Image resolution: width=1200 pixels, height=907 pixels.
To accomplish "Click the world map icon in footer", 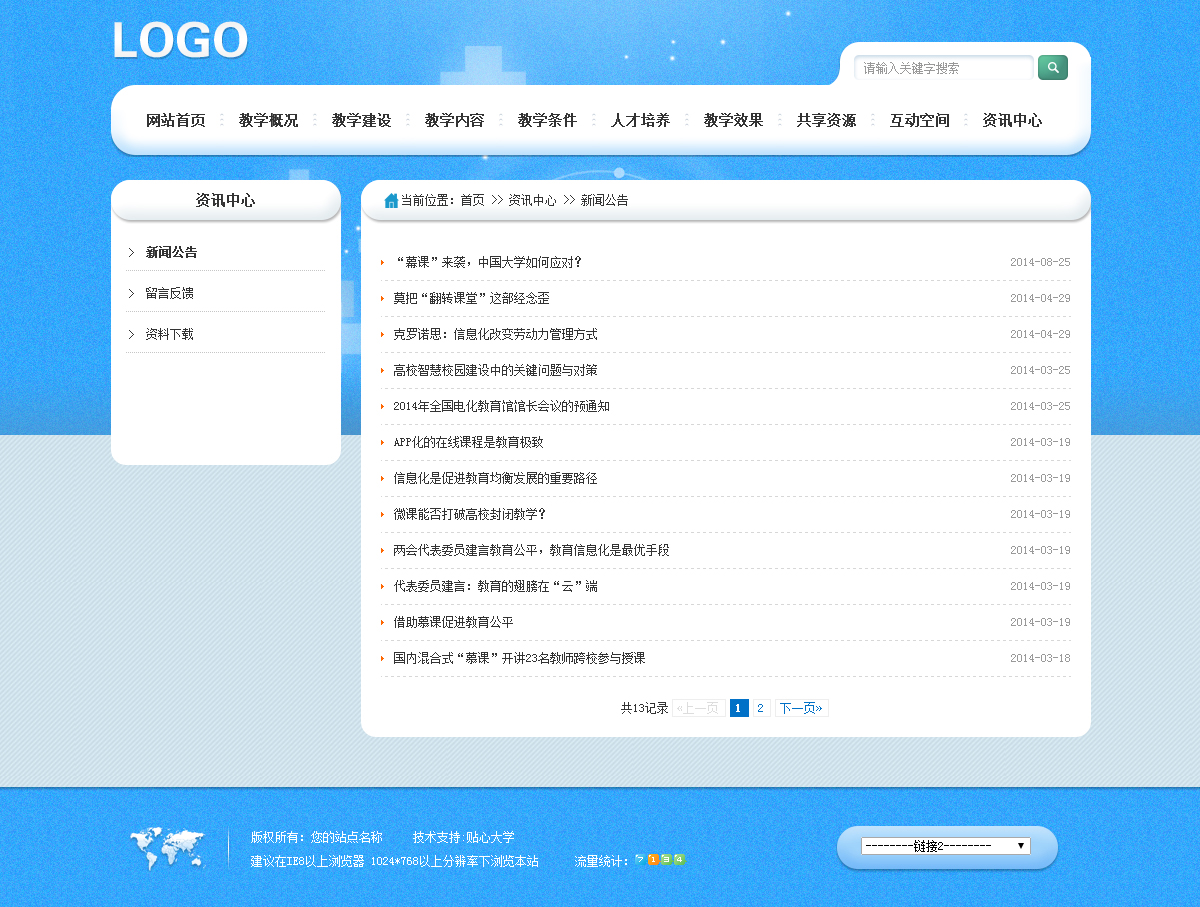I will [x=167, y=848].
